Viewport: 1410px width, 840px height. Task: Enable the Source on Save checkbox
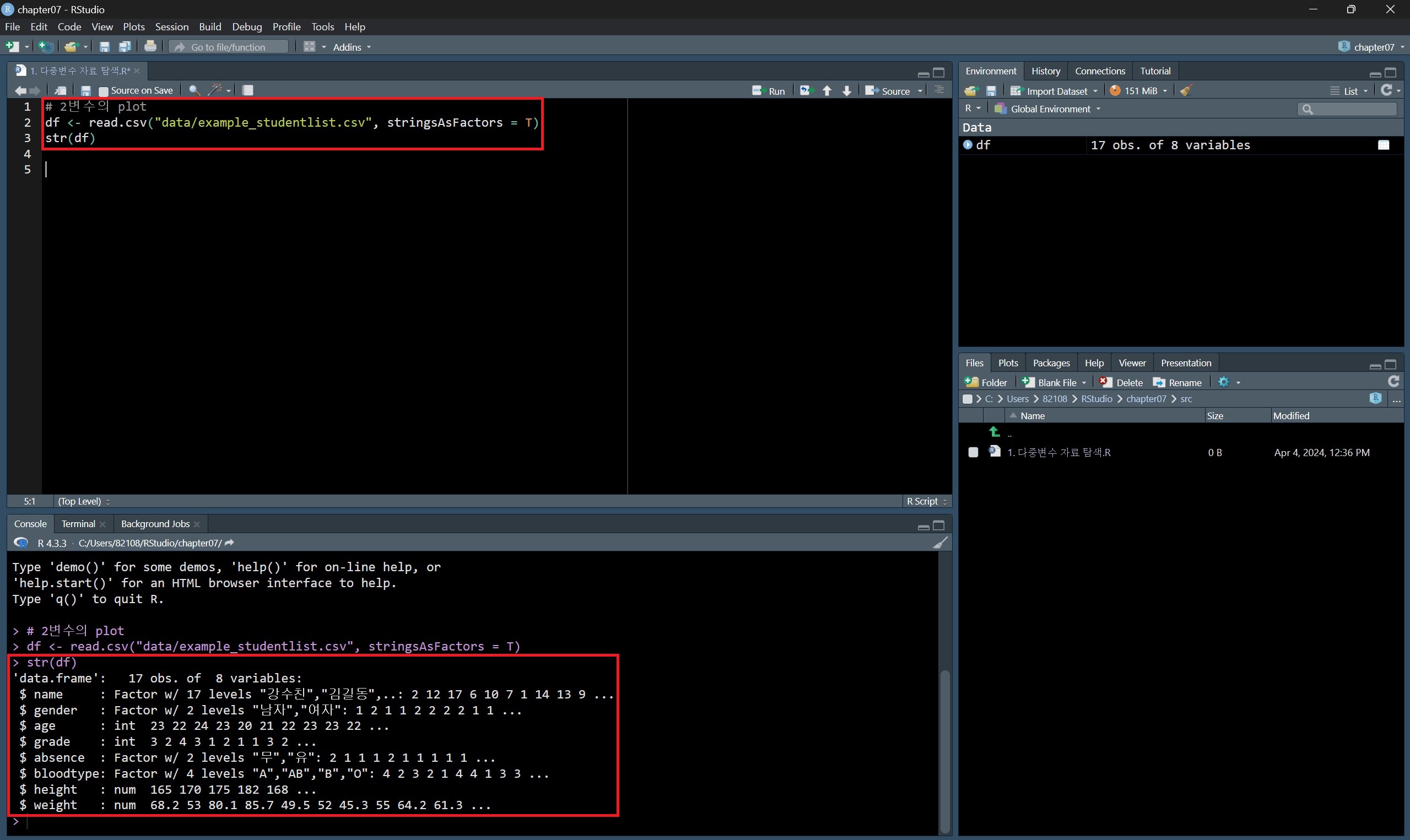pos(104,91)
